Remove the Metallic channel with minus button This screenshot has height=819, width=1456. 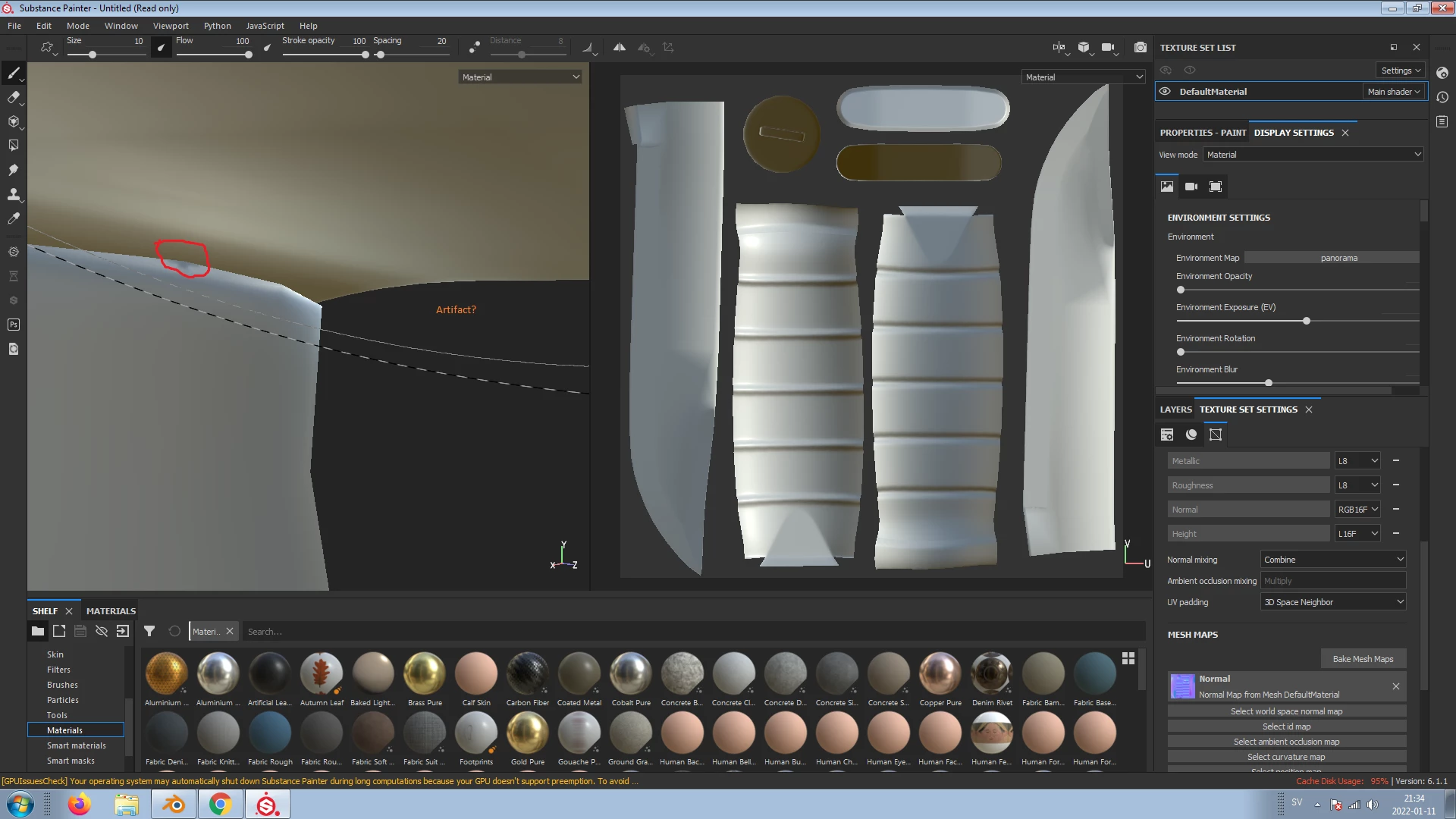[1395, 461]
